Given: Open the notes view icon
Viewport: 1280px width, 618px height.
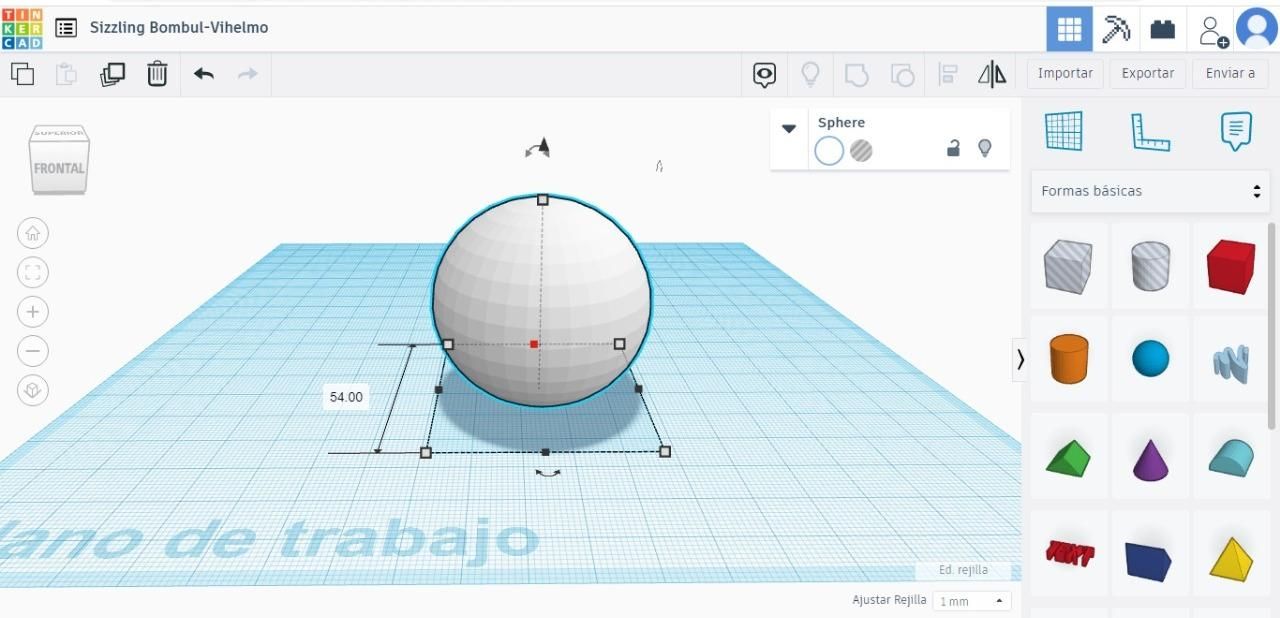Looking at the screenshot, I should (764, 75).
